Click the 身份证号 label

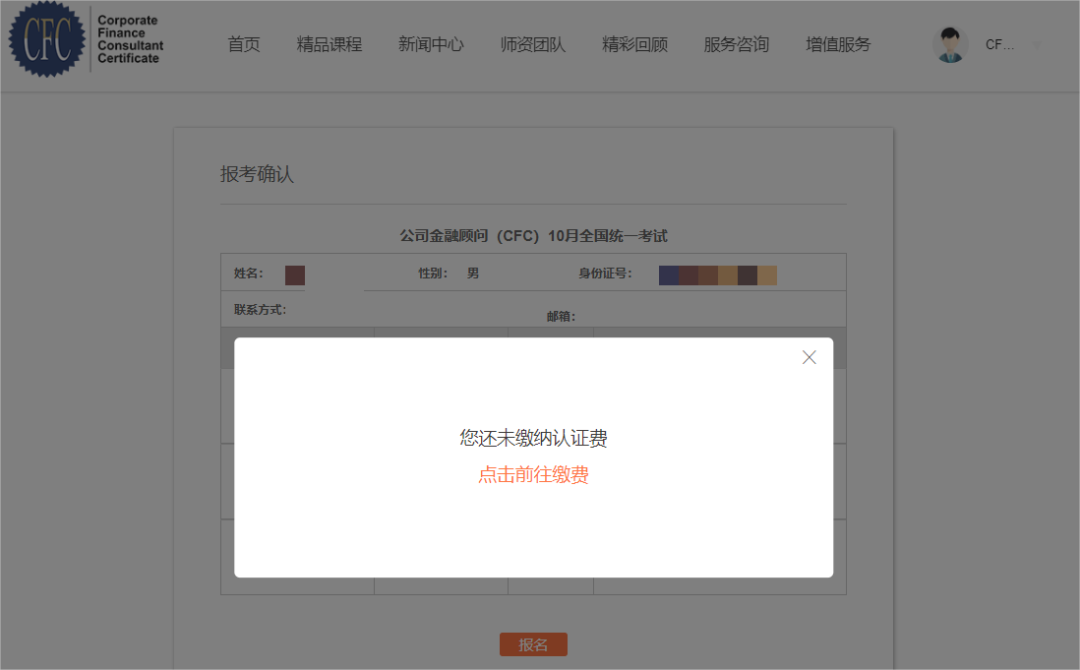605,273
